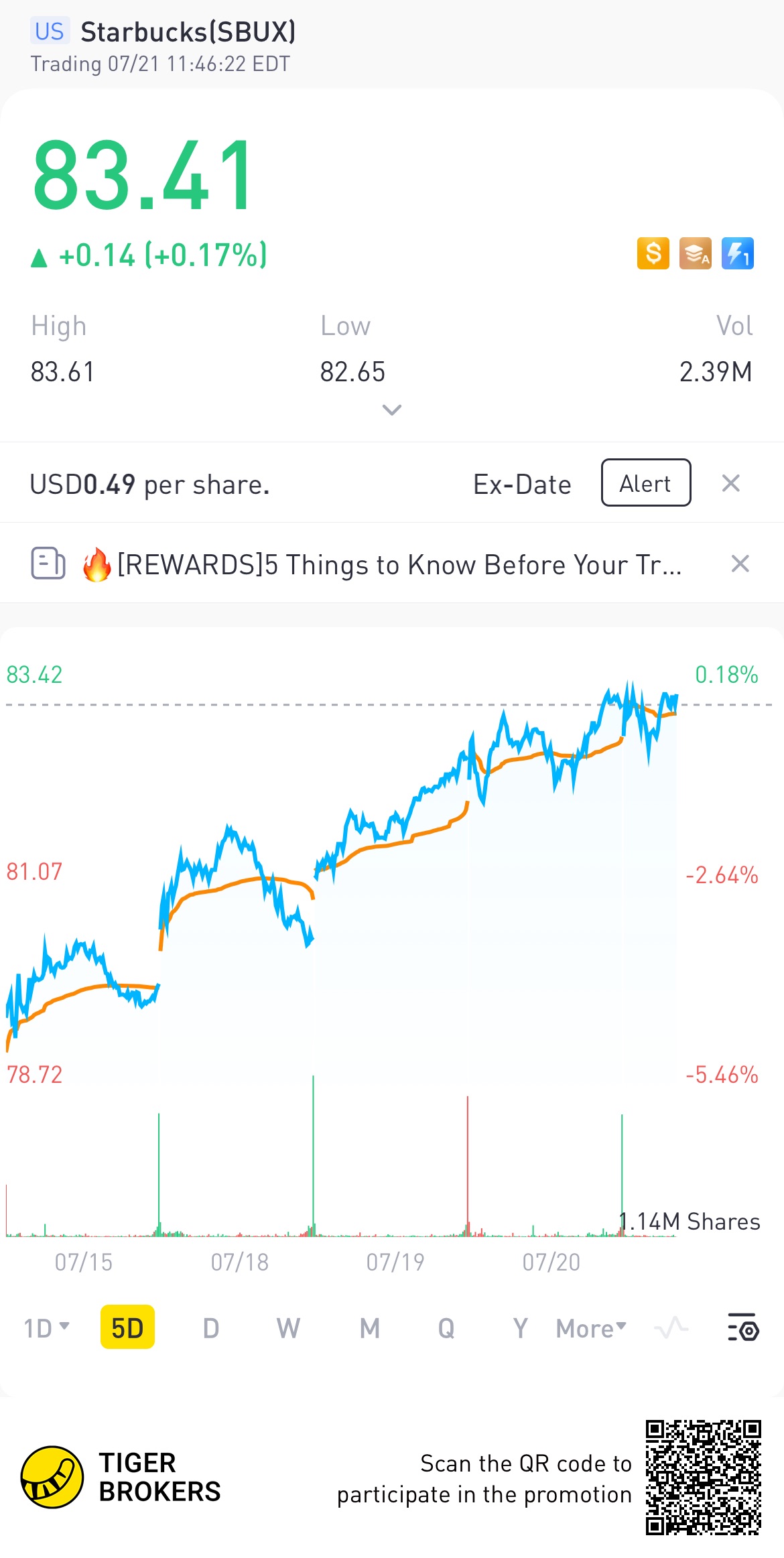The image size is (784, 1558).
Task: Tap the indicator wave line icon
Action: tap(671, 1327)
